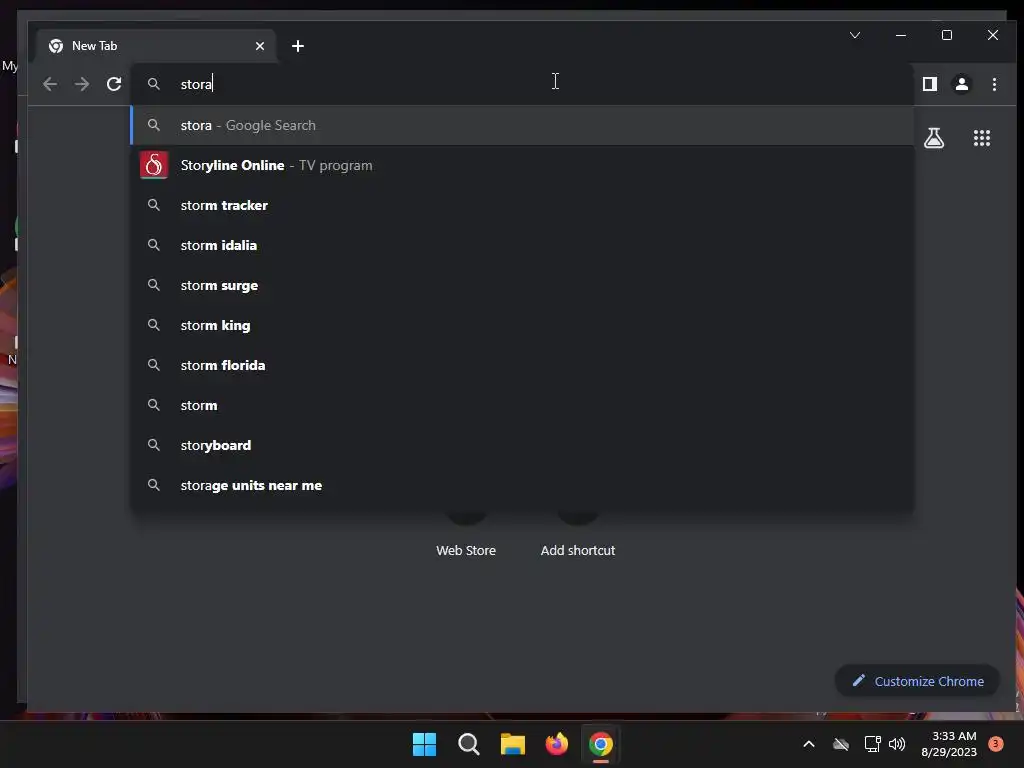
Task: Open the notification badge showing 3
Action: pyautogui.click(x=996, y=744)
